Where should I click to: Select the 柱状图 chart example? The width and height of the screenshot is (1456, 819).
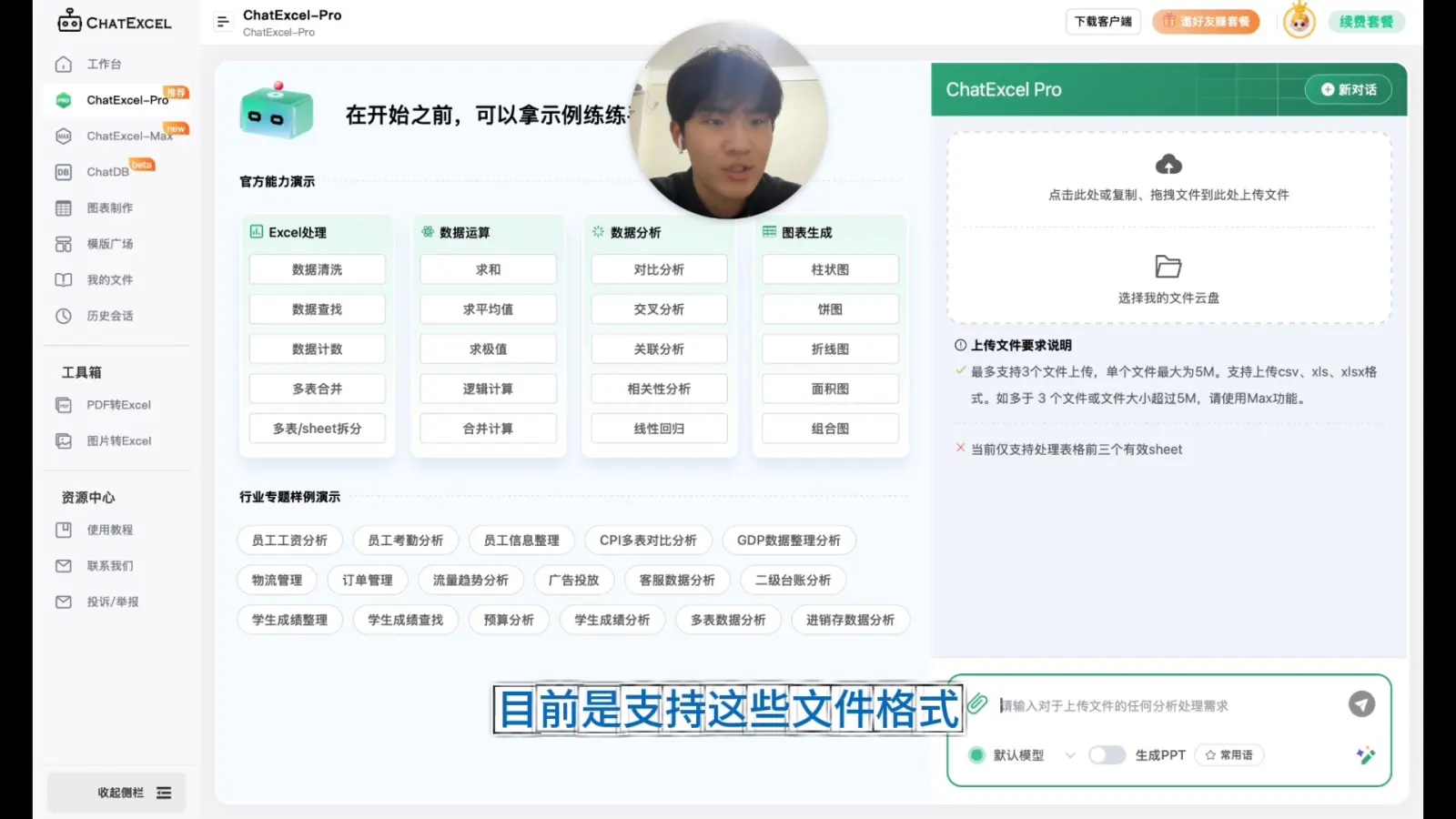pos(830,270)
